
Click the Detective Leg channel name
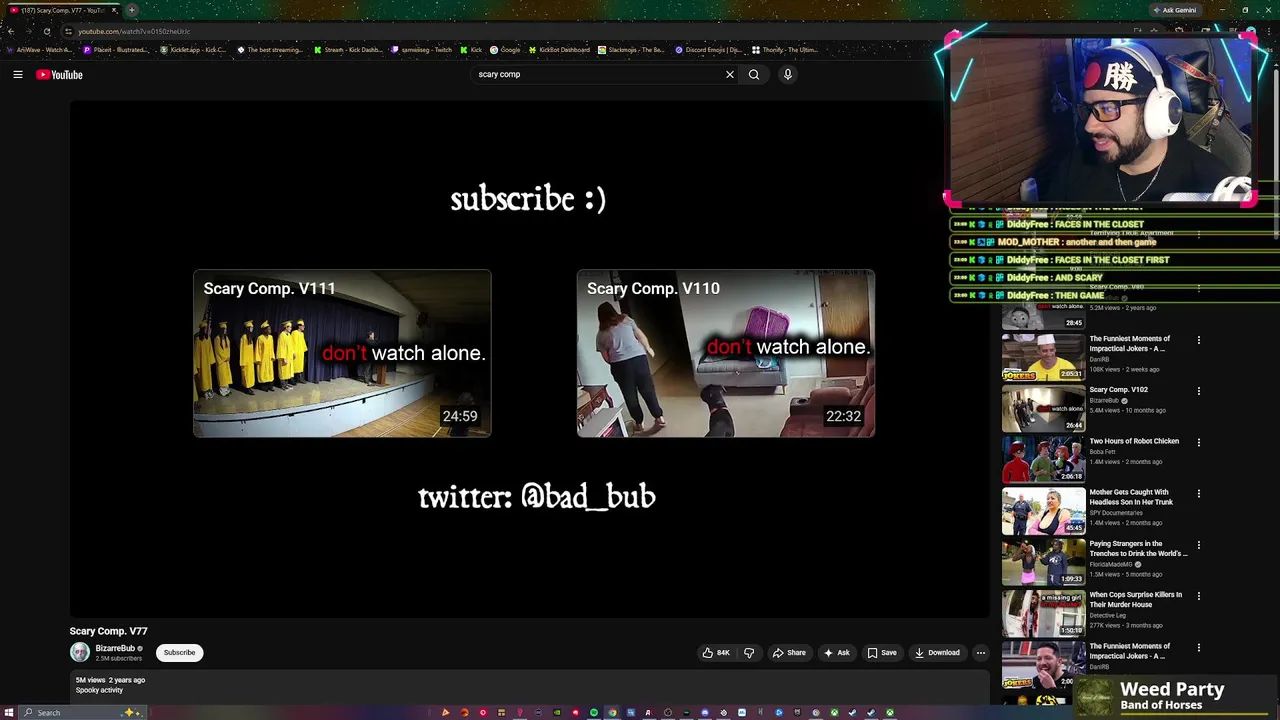click(x=1107, y=615)
